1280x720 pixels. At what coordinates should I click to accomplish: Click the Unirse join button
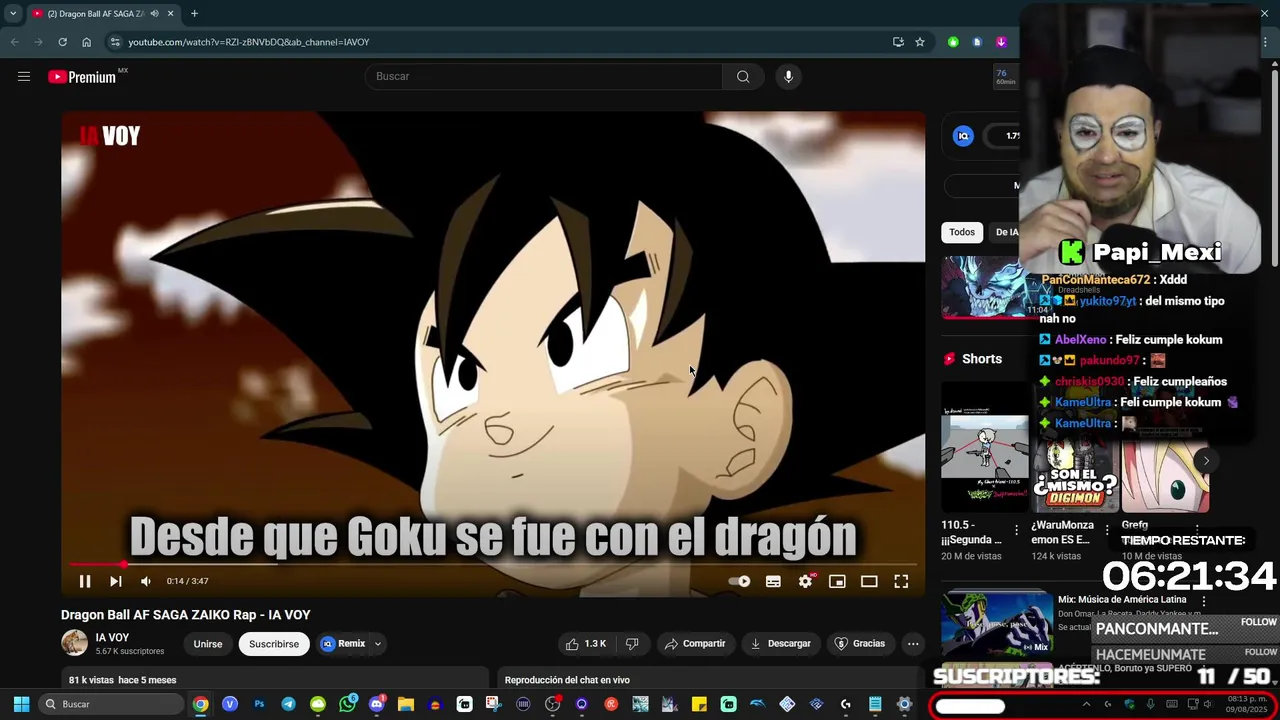208,644
